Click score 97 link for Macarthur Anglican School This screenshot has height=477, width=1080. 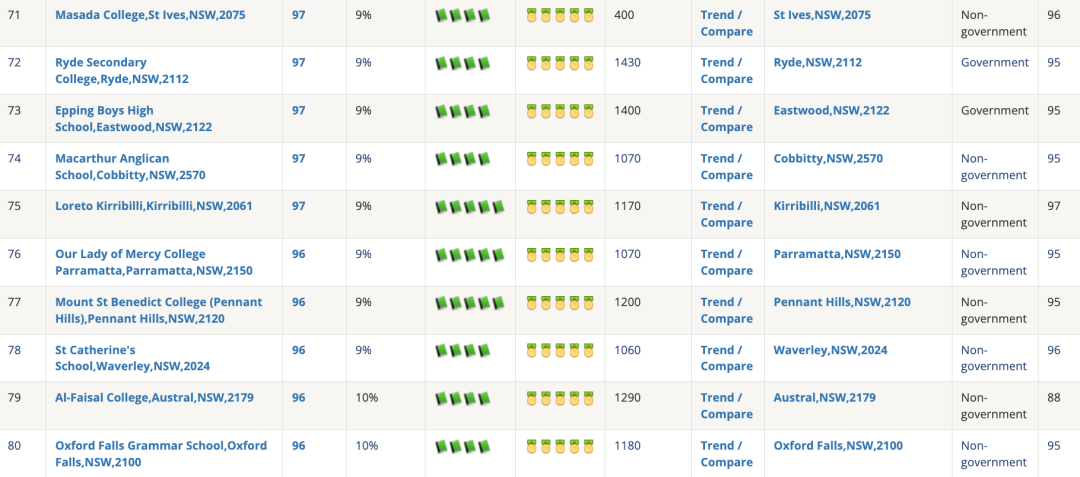pyautogui.click(x=298, y=158)
